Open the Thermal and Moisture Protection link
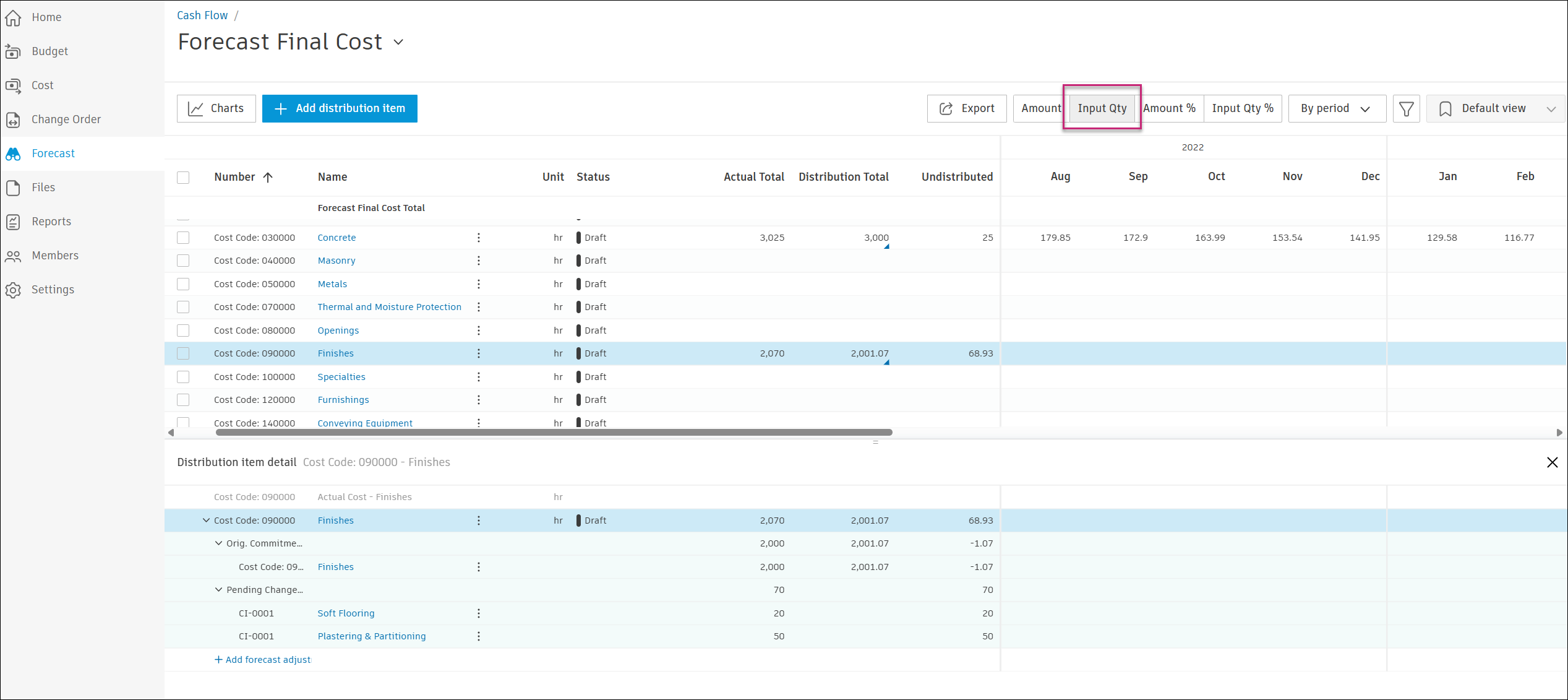 (x=389, y=307)
